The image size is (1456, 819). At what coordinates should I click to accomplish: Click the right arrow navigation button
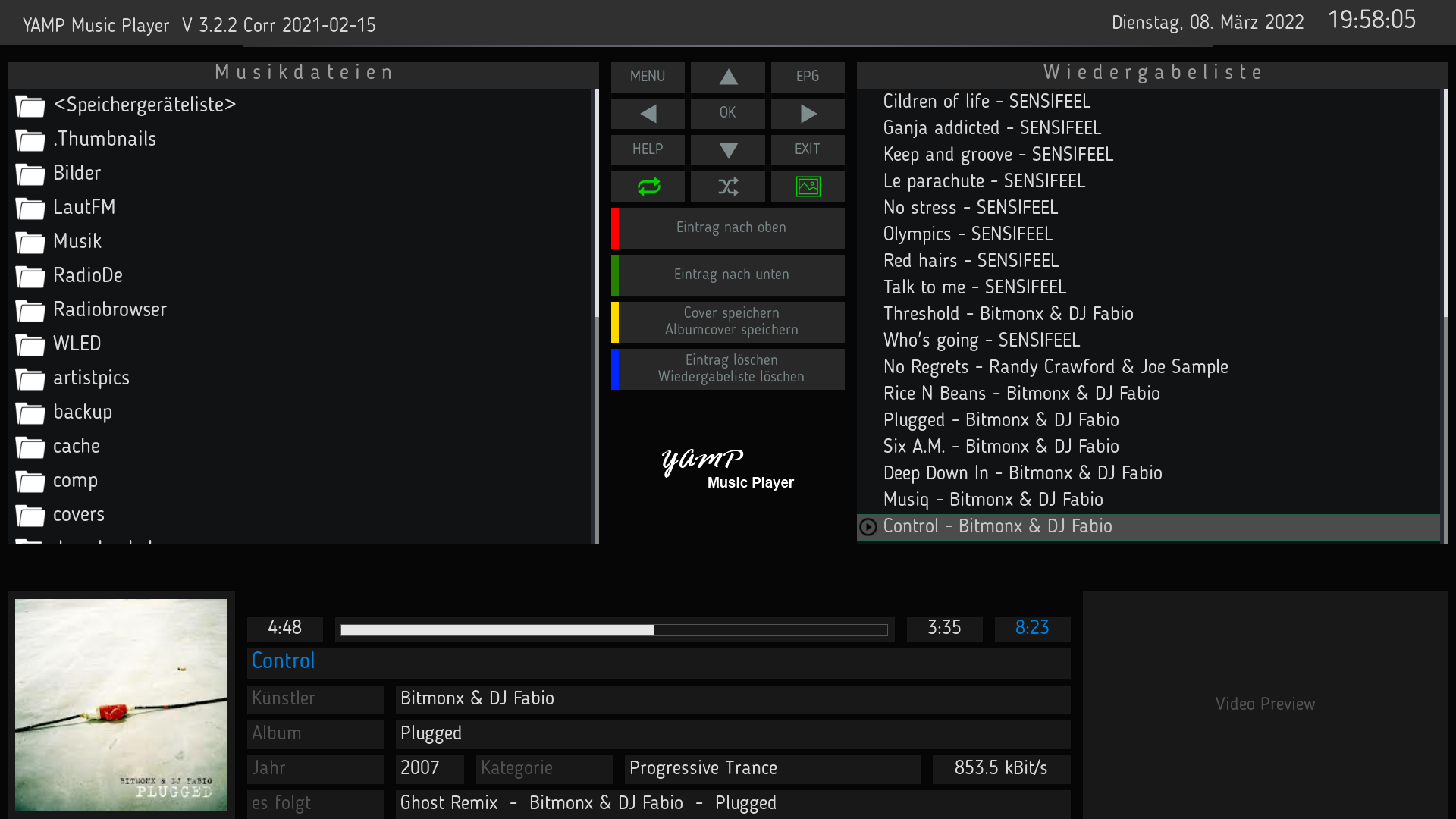tap(808, 113)
